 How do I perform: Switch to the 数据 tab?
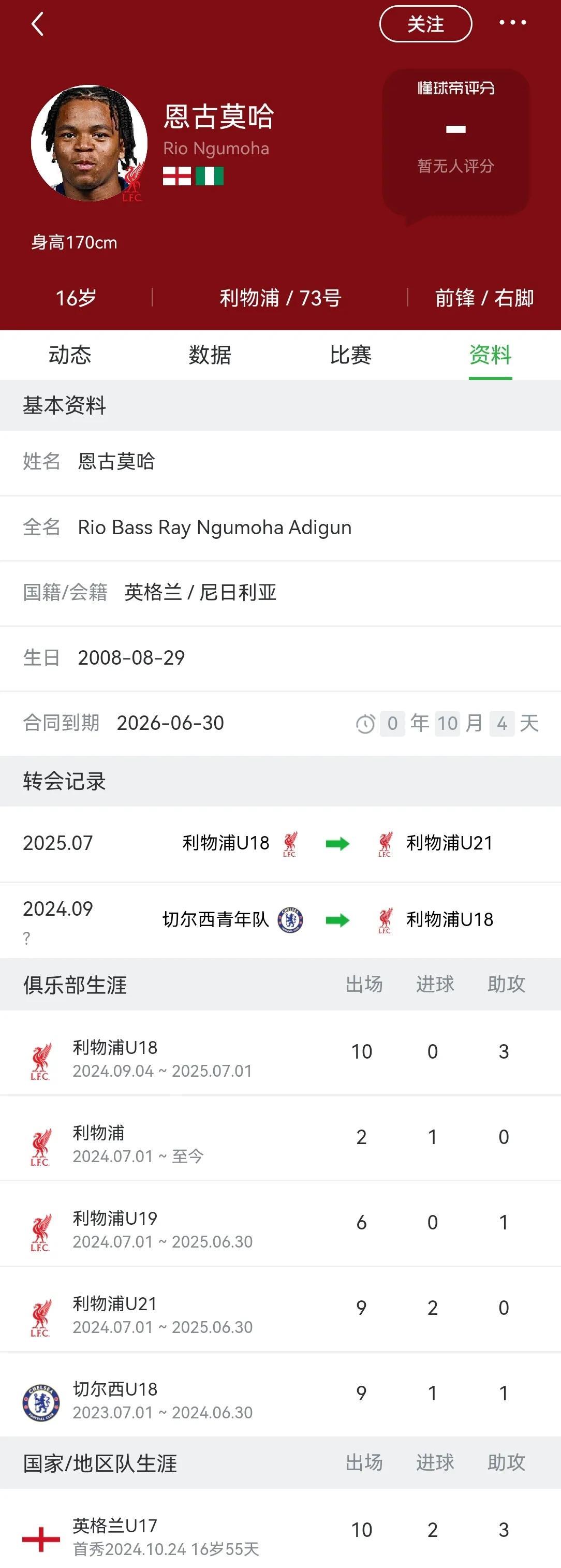pos(210,355)
